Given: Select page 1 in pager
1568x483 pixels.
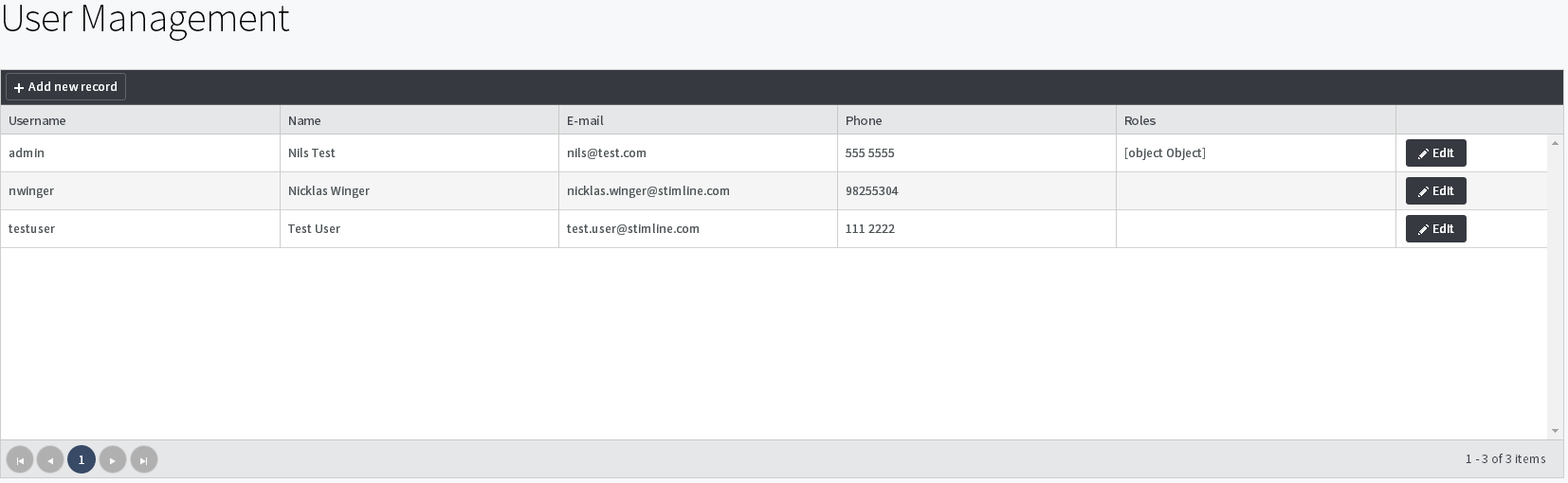Looking at the screenshot, I should pos(82,460).
